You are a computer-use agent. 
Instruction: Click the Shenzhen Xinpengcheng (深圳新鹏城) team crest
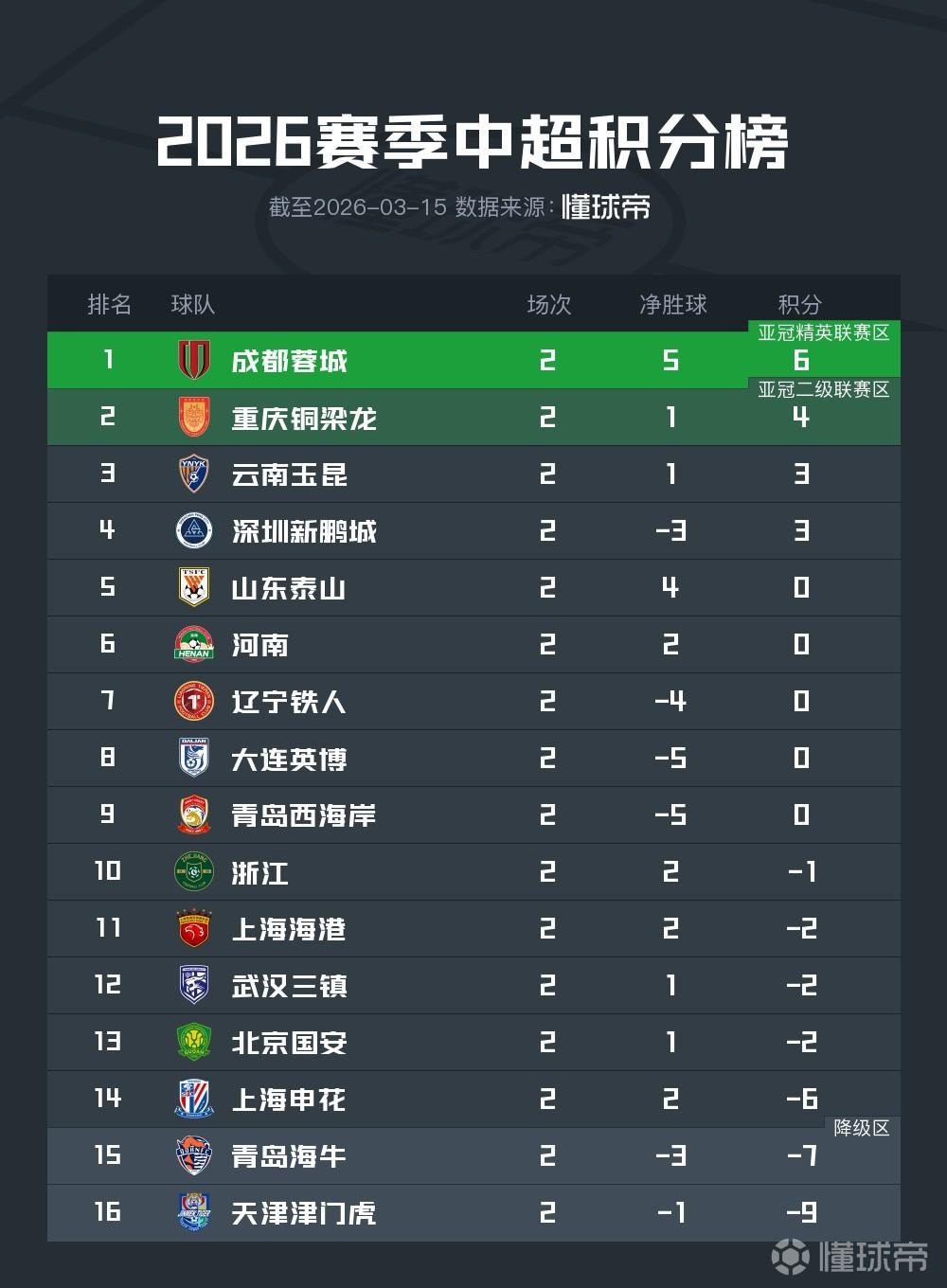(194, 530)
